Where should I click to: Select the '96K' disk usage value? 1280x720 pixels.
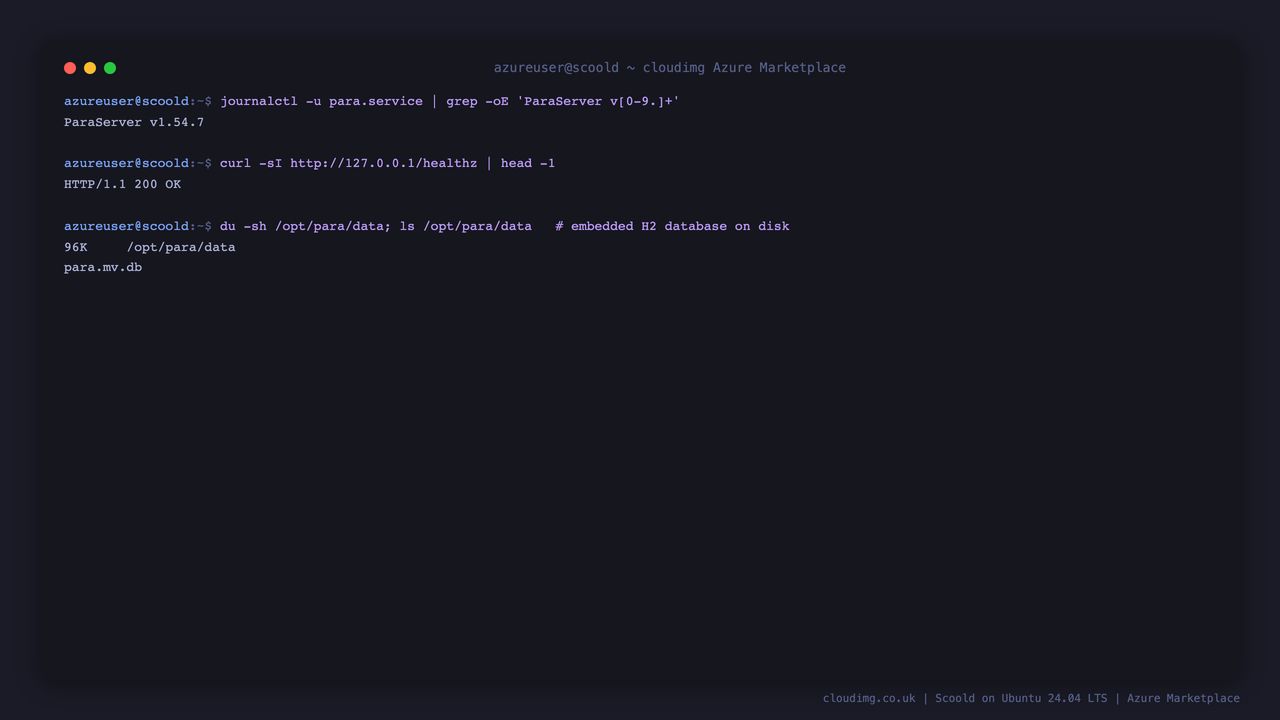pyautogui.click(x=76, y=248)
